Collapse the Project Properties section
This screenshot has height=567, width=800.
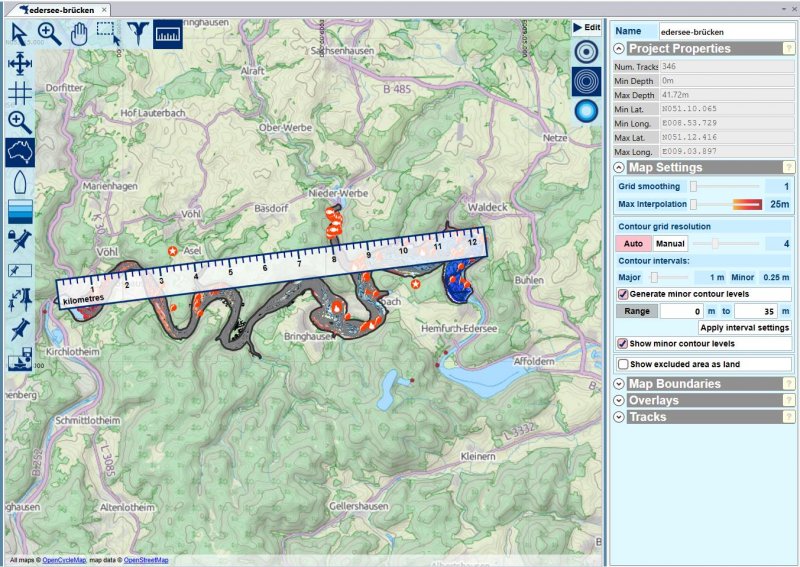(x=619, y=48)
